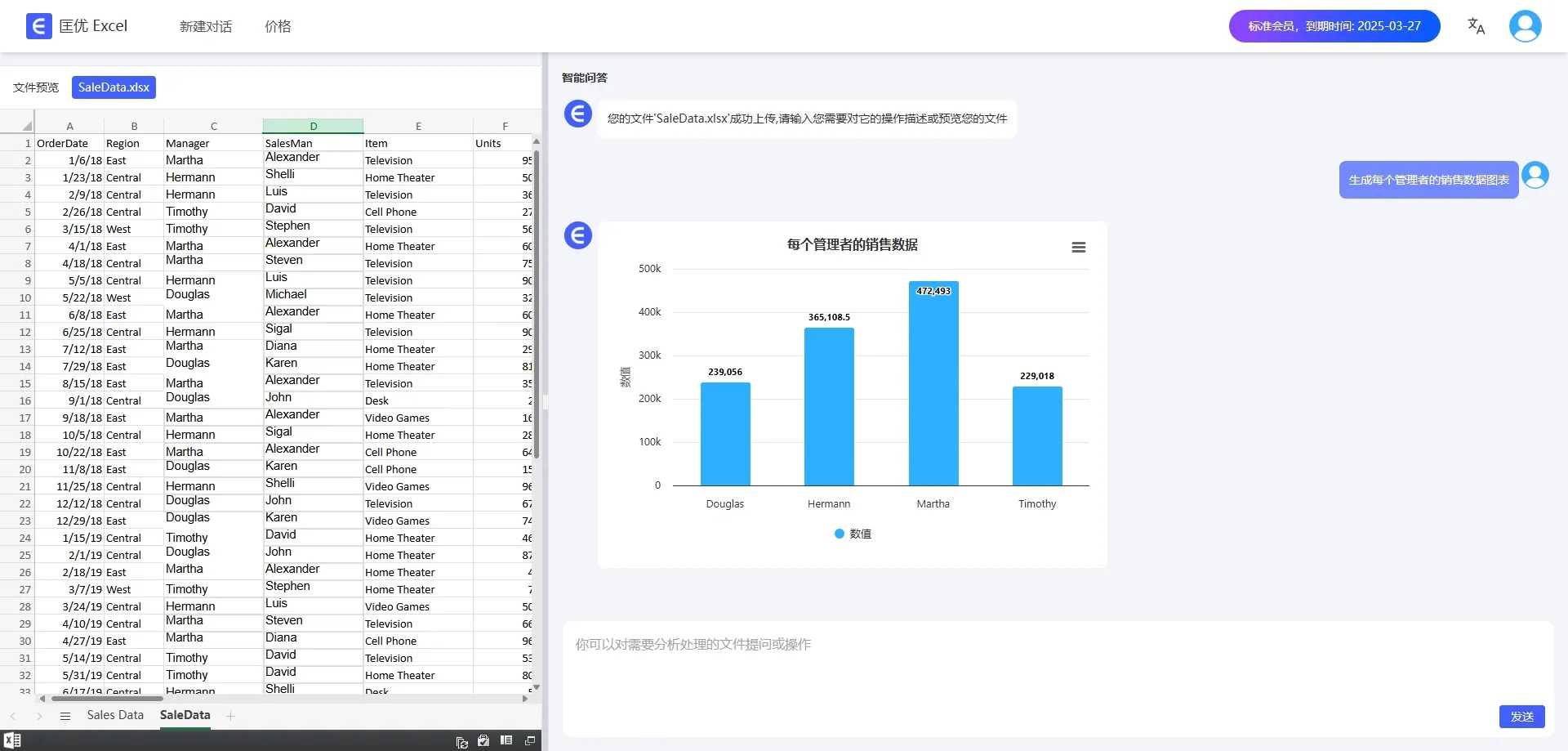Image resolution: width=1568 pixels, height=751 pixels.
Task: Click the pop-out window icon in bottom bar
Action: tap(529, 740)
